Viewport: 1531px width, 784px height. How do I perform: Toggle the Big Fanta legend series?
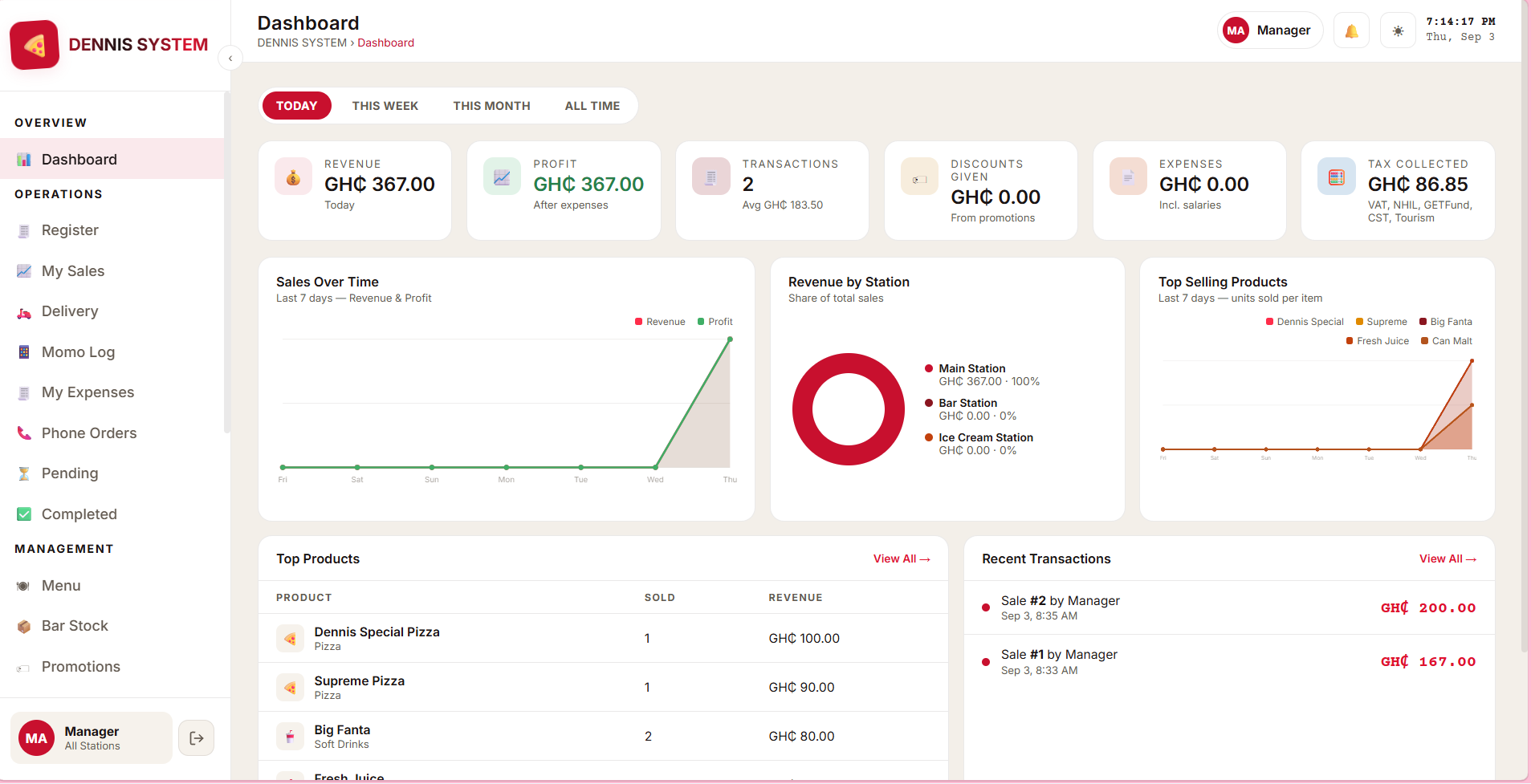(x=1446, y=322)
